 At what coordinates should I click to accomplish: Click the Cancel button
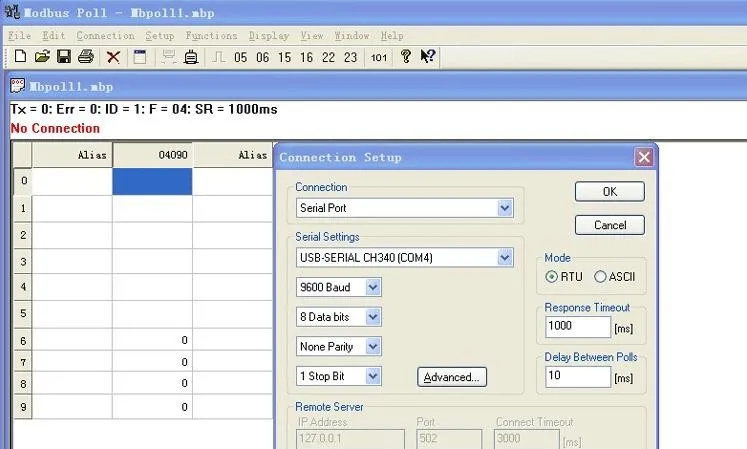point(610,225)
